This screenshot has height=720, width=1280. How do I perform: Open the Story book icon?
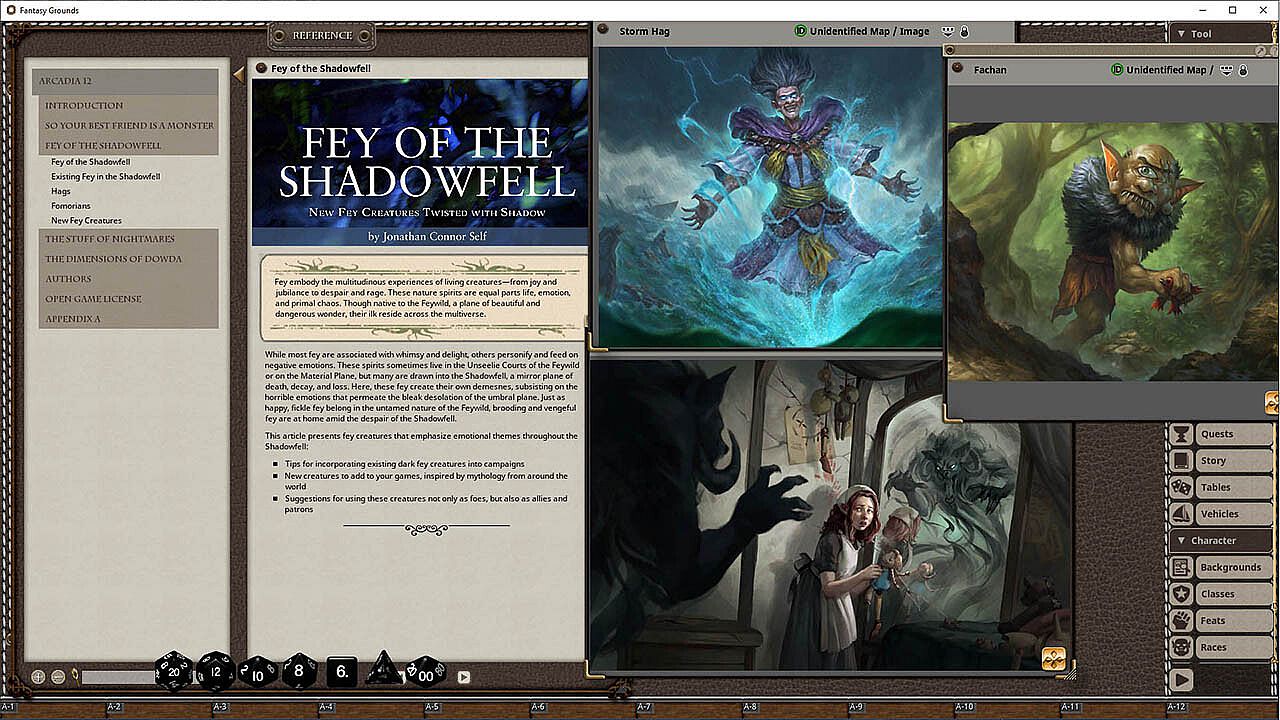click(1181, 461)
